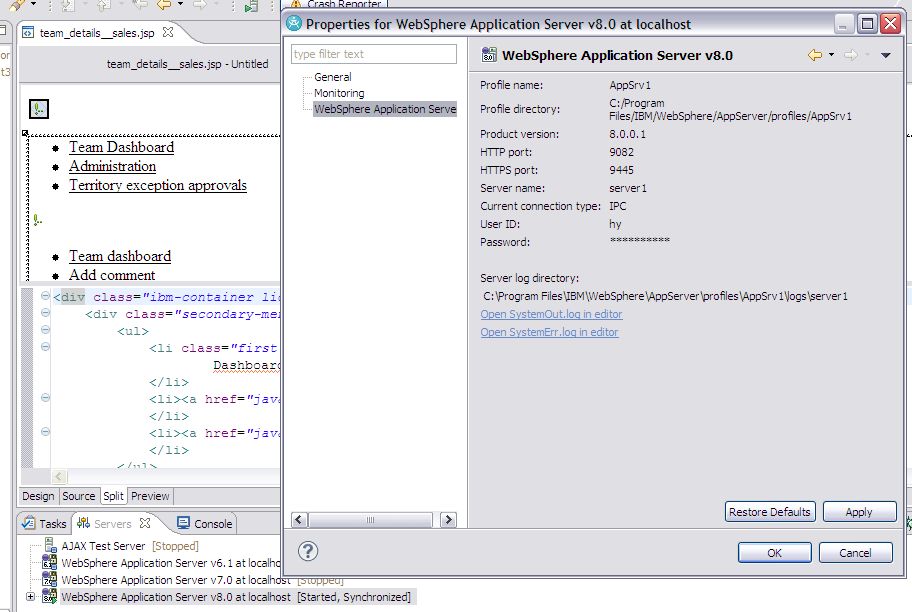Click the yellow back arrow in the main toolbar
The height and width of the screenshot is (612, 912).
tap(165, 5)
